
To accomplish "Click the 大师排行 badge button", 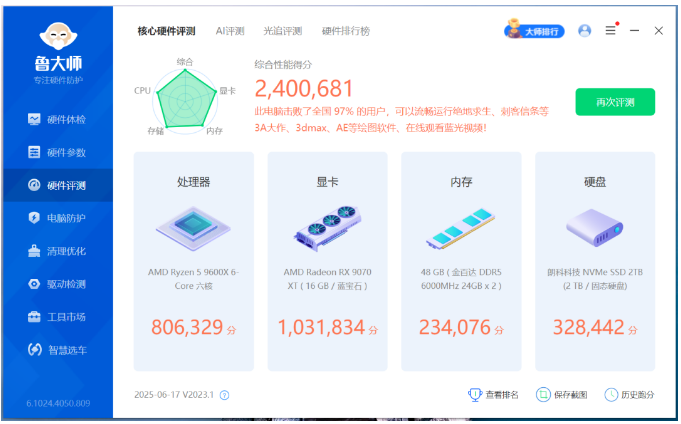I will [x=534, y=31].
